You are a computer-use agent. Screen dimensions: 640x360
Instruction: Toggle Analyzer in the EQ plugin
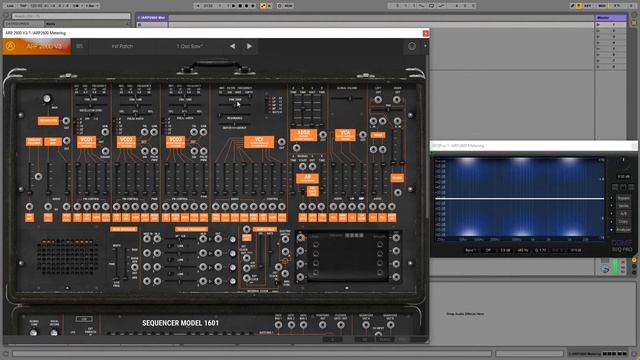[623, 230]
